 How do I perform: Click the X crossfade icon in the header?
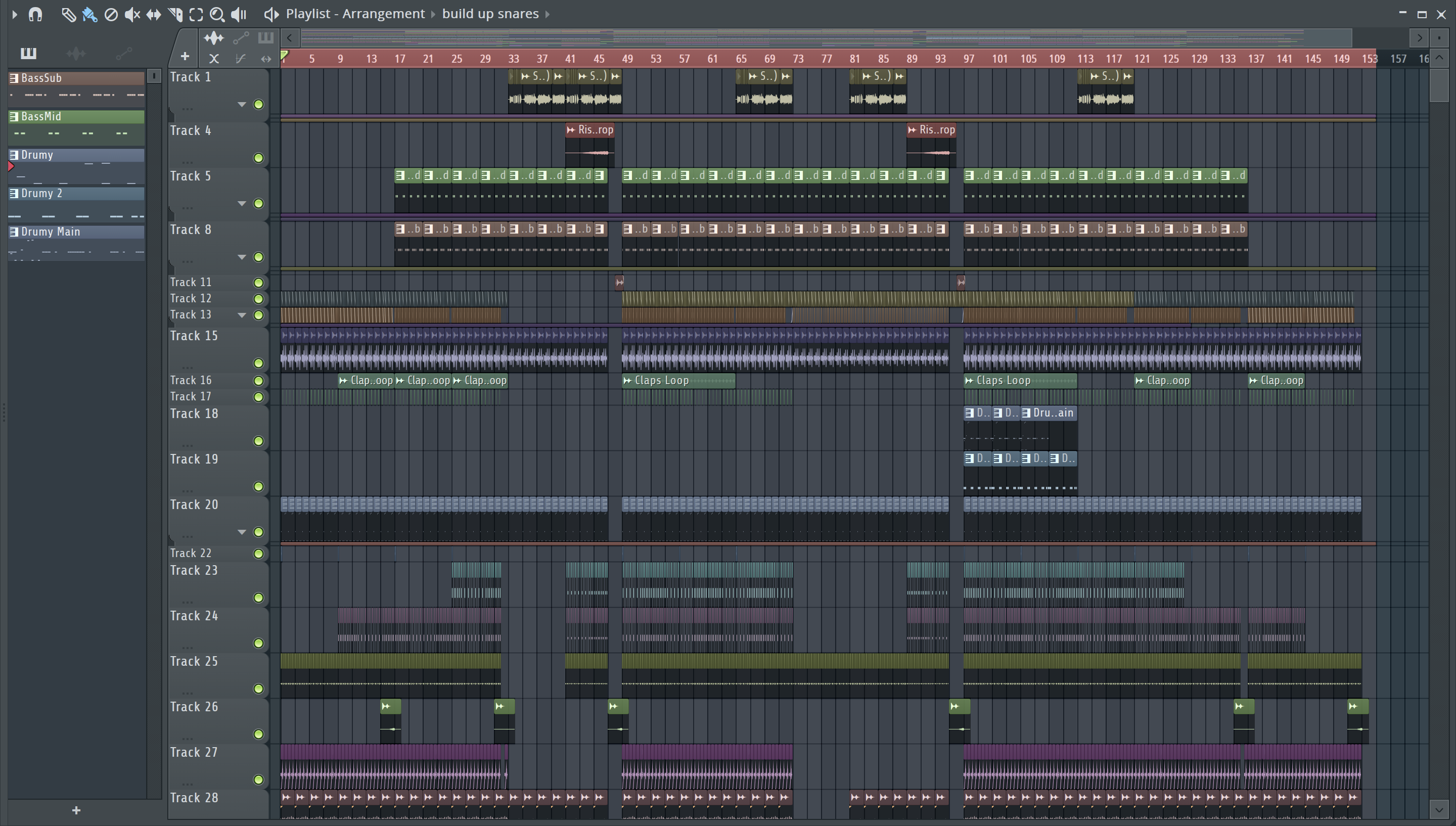click(214, 59)
